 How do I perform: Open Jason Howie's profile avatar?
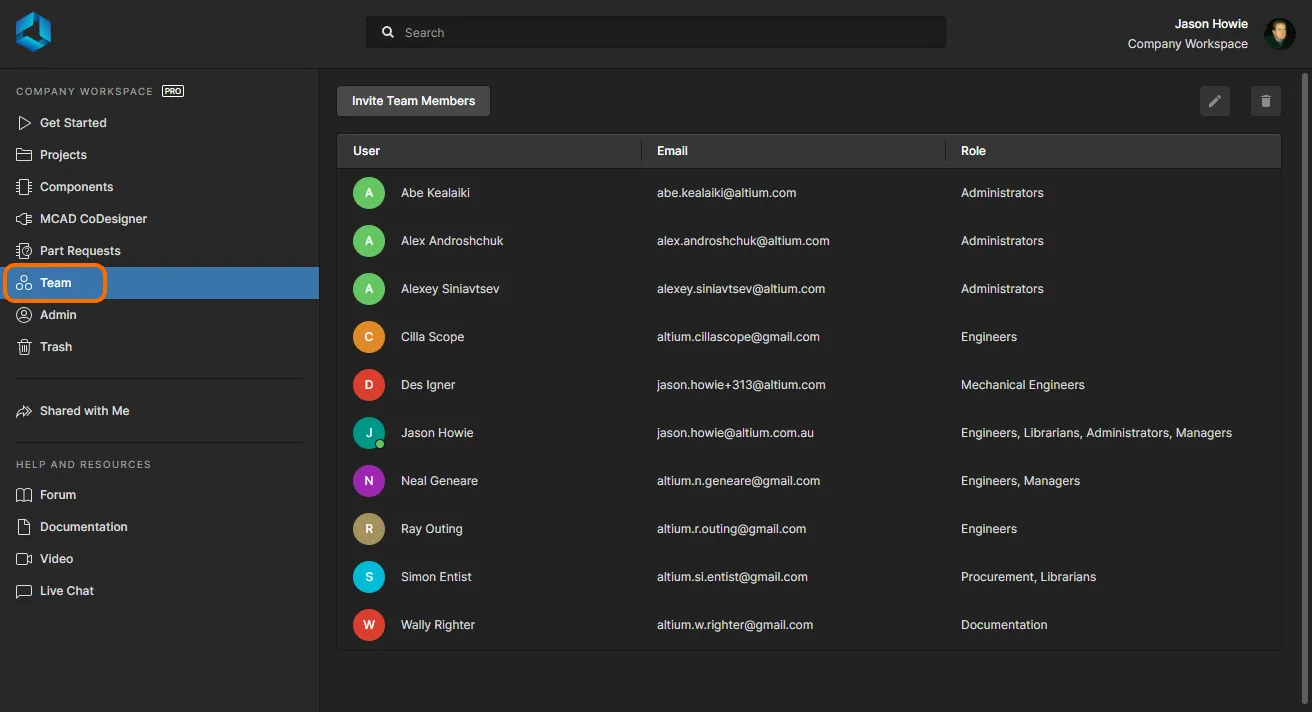[1279, 34]
